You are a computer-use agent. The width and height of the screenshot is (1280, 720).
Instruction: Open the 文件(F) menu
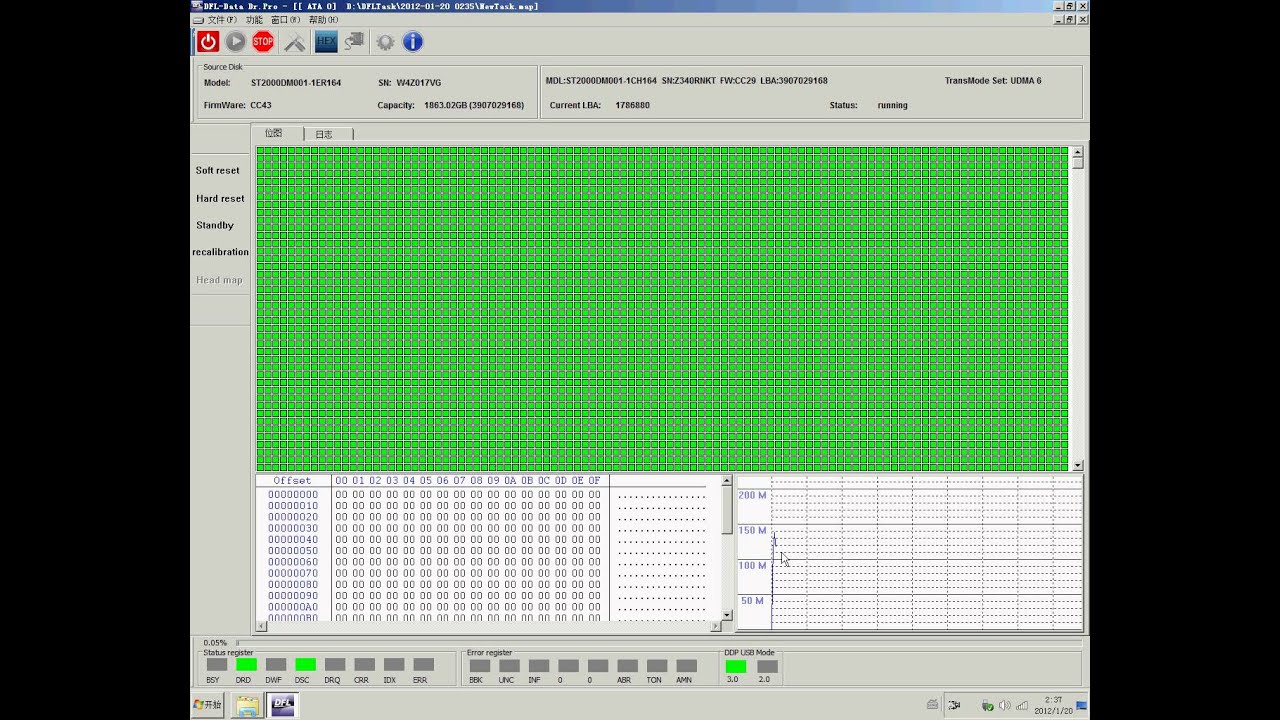pos(222,20)
